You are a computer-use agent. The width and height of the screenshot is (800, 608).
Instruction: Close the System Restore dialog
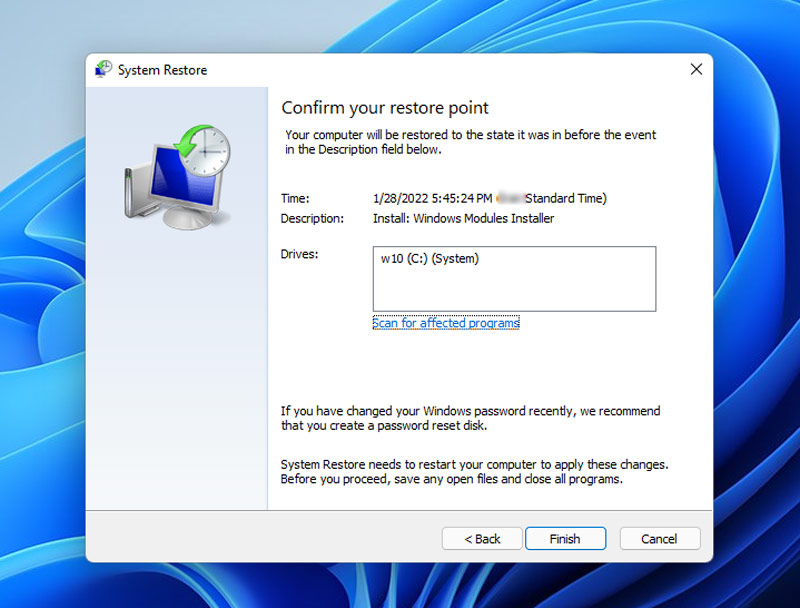696,70
